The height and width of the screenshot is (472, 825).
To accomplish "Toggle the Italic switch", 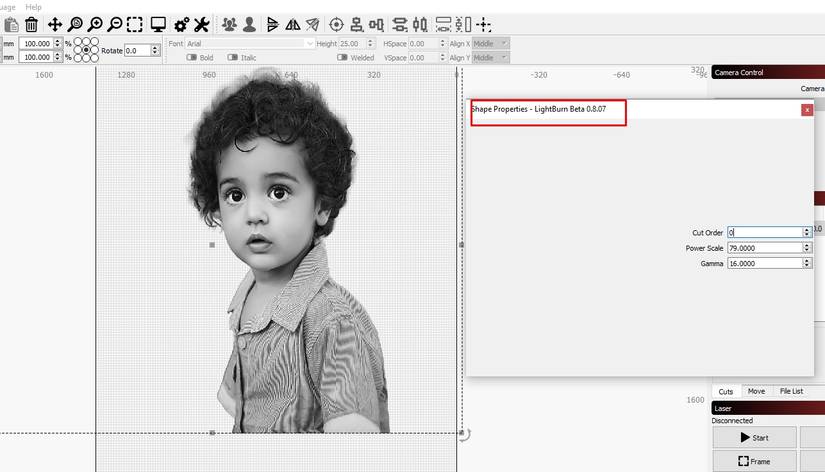I will [x=233, y=57].
